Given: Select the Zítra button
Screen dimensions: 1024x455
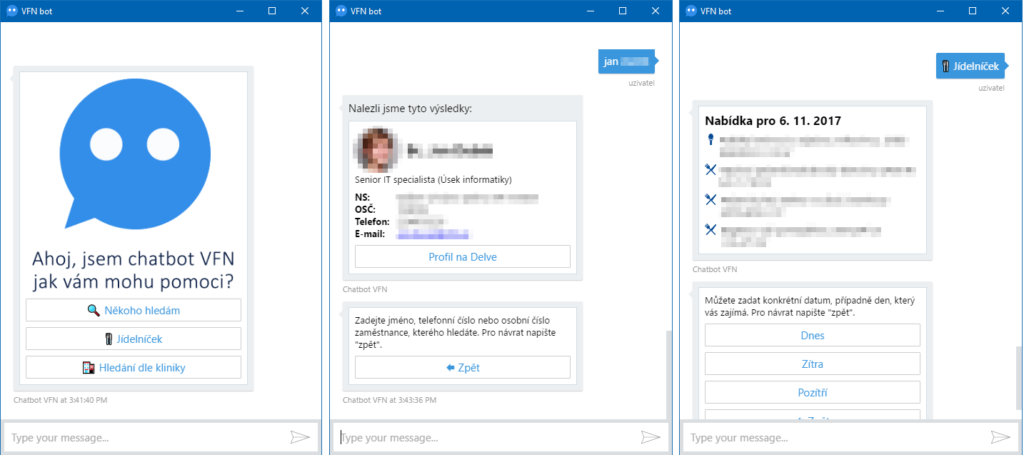Looking at the screenshot, I should click(x=812, y=364).
